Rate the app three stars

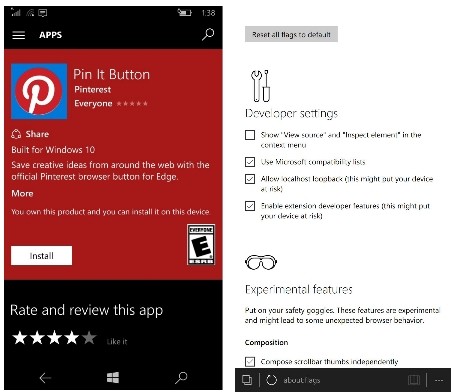pyautogui.click(x=54, y=338)
